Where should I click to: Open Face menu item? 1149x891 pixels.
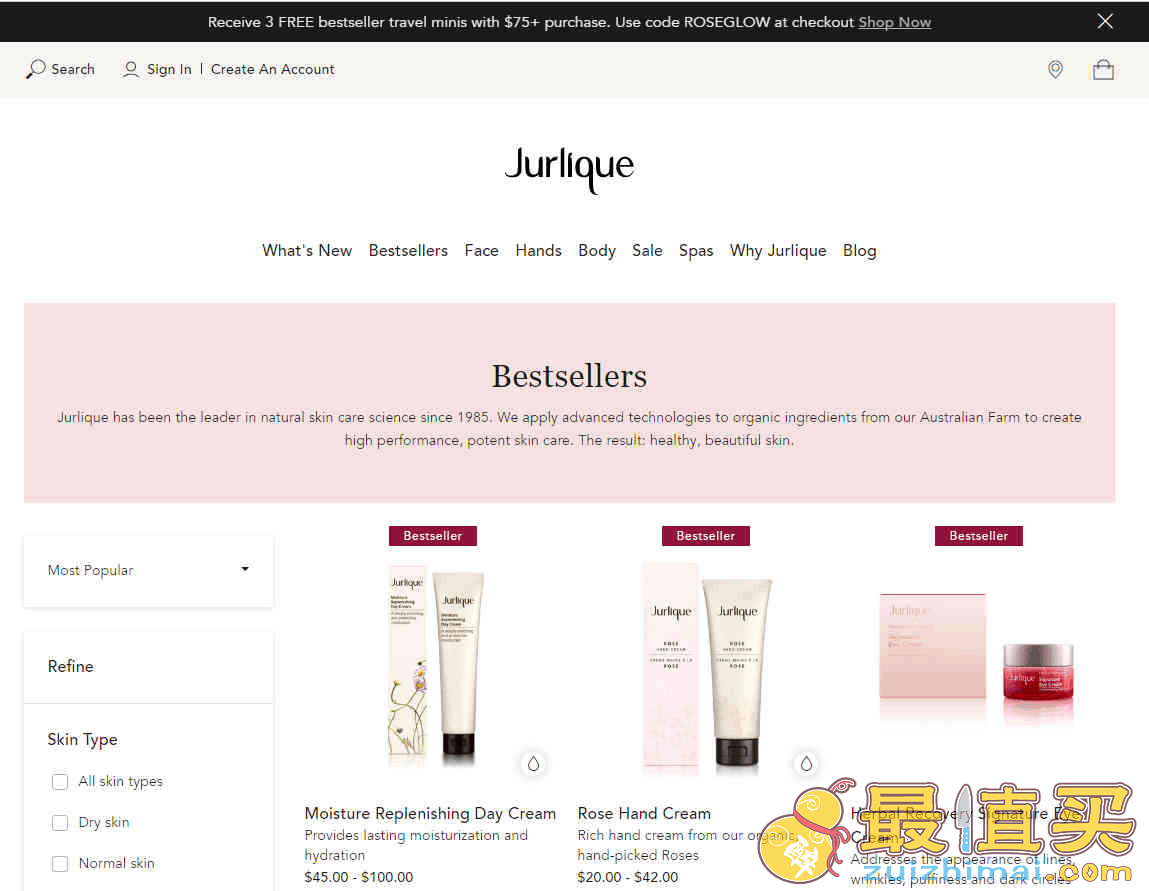coord(481,251)
